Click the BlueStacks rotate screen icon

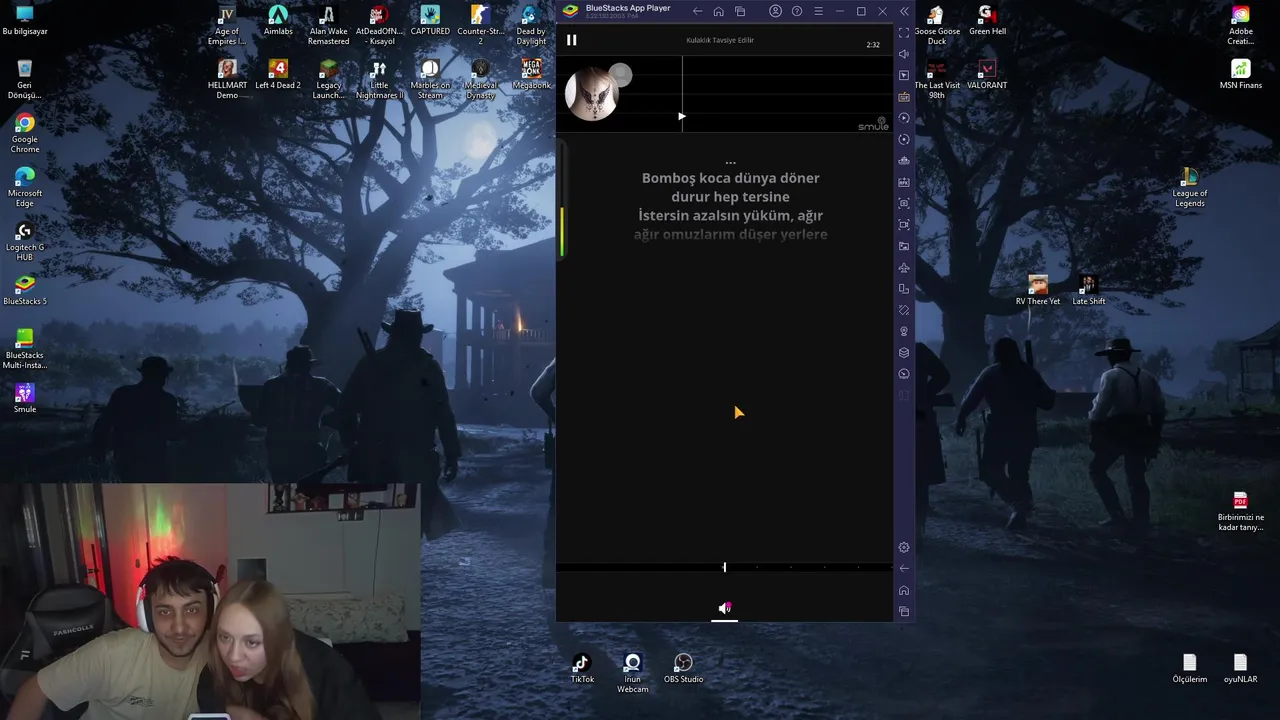coord(904,310)
